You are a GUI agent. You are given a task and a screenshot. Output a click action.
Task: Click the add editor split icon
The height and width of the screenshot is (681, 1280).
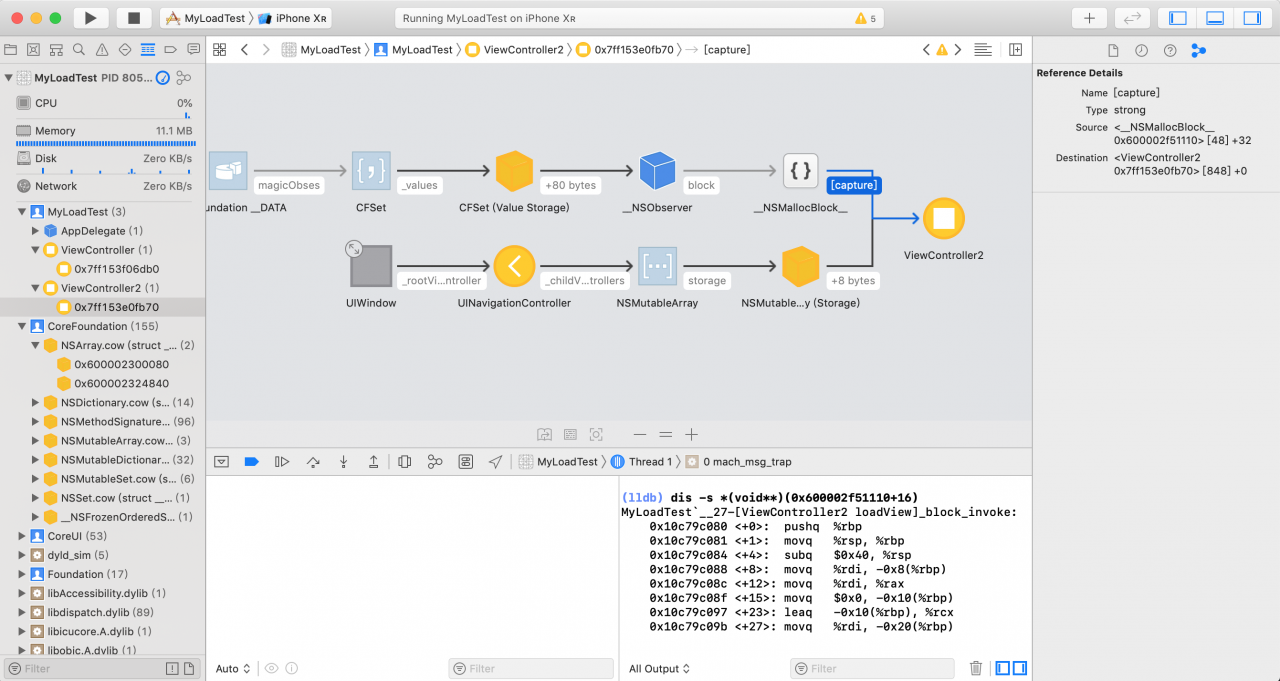(1016, 49)
